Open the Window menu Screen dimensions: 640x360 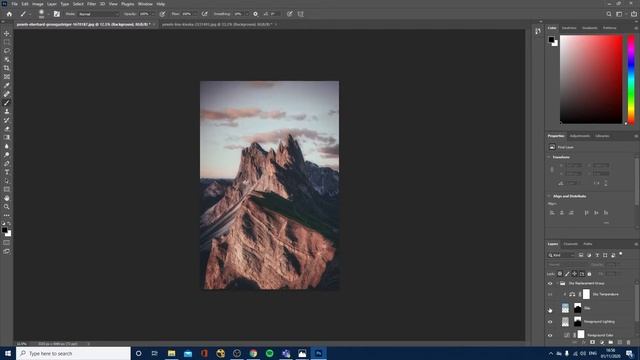(145, 4)
